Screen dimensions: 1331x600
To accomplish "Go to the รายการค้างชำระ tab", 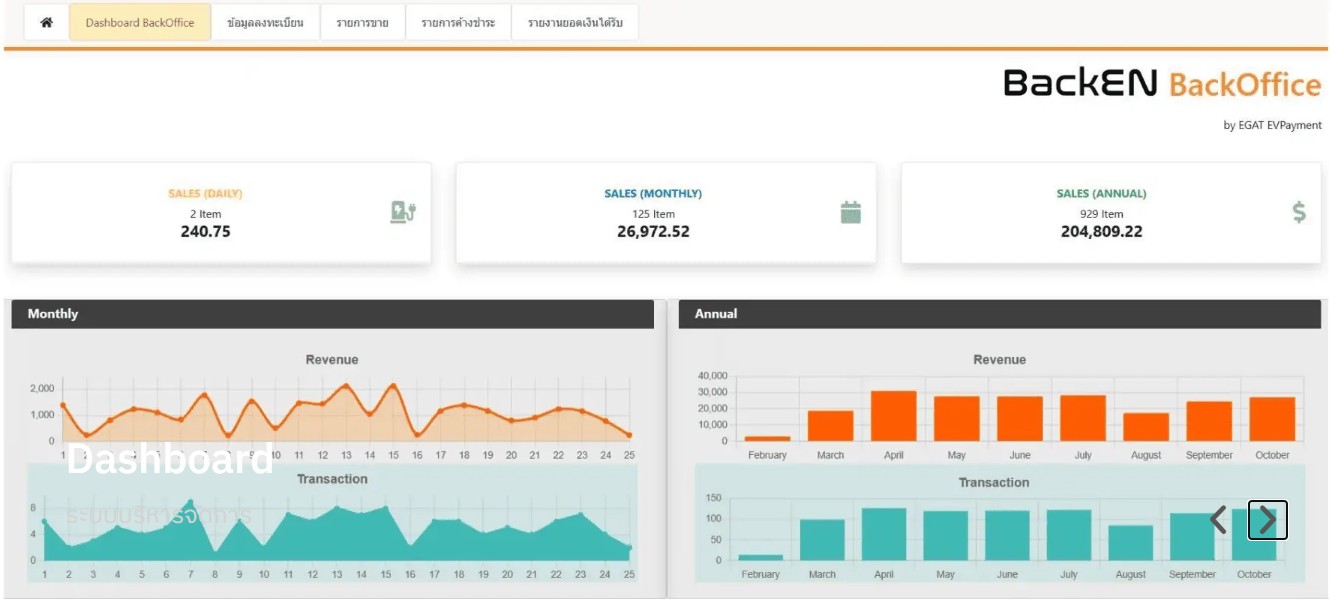I will pos(458,22).
